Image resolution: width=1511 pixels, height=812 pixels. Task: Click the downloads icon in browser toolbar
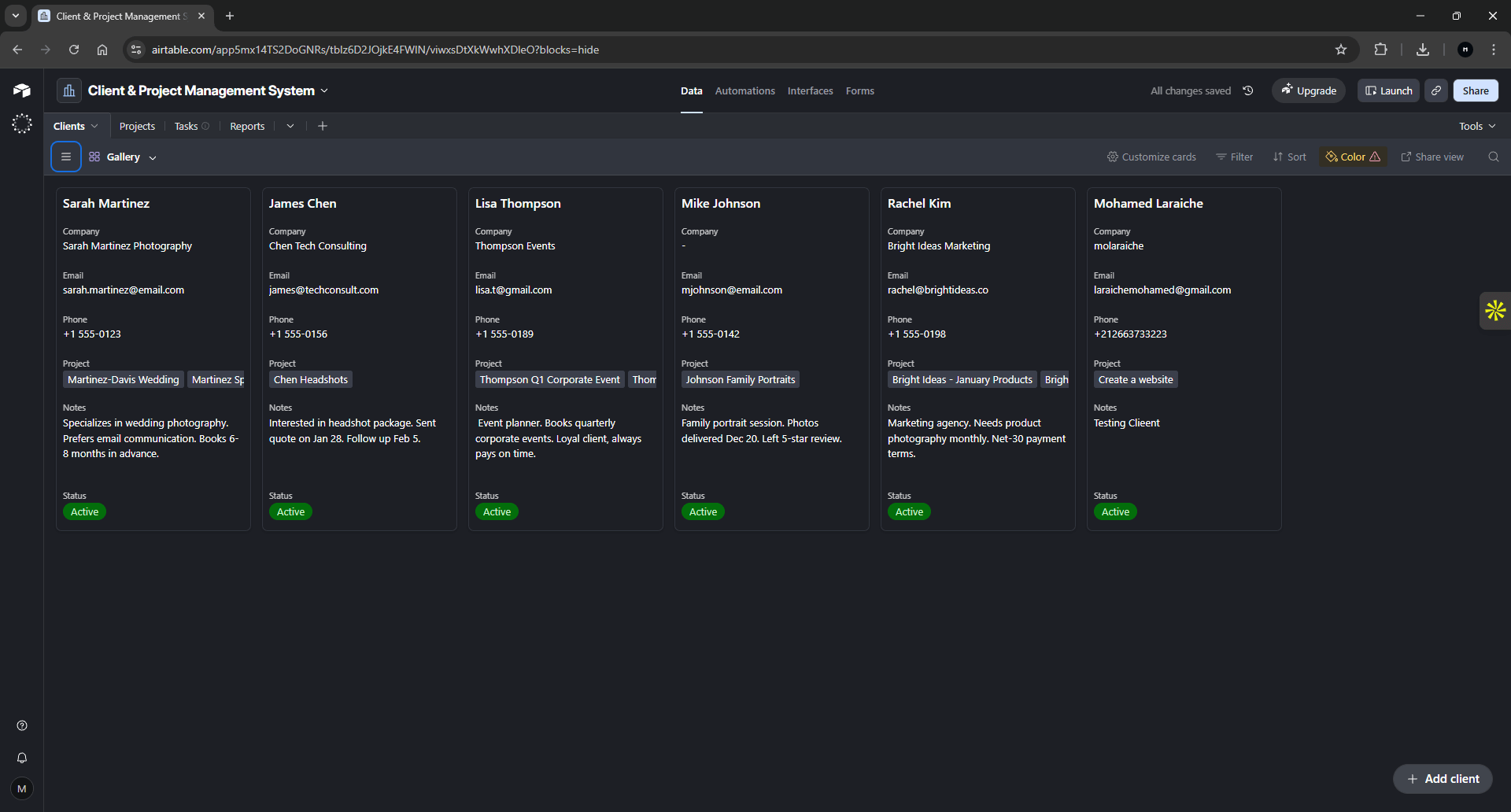[1422, 49]
